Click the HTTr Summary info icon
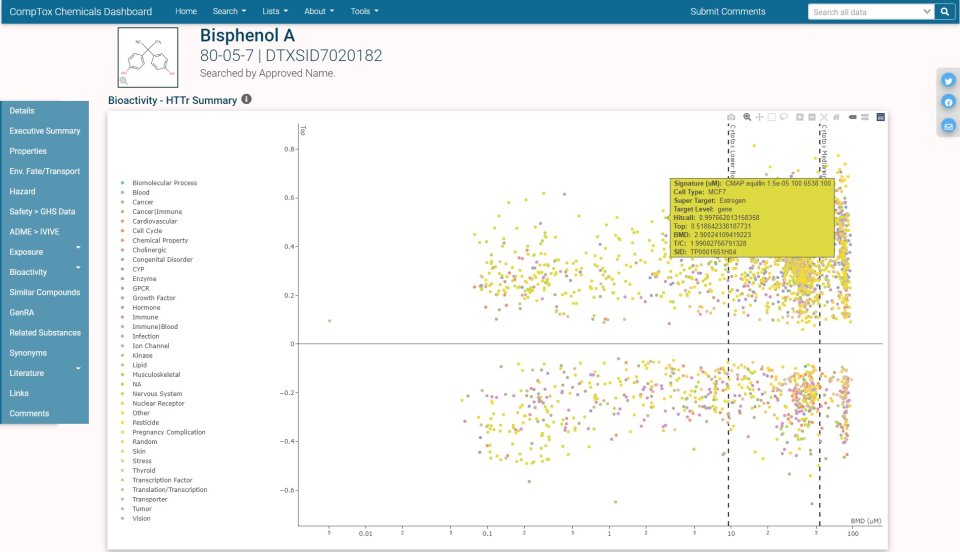Viewport: 960px width, 552px height. [247, 100]
